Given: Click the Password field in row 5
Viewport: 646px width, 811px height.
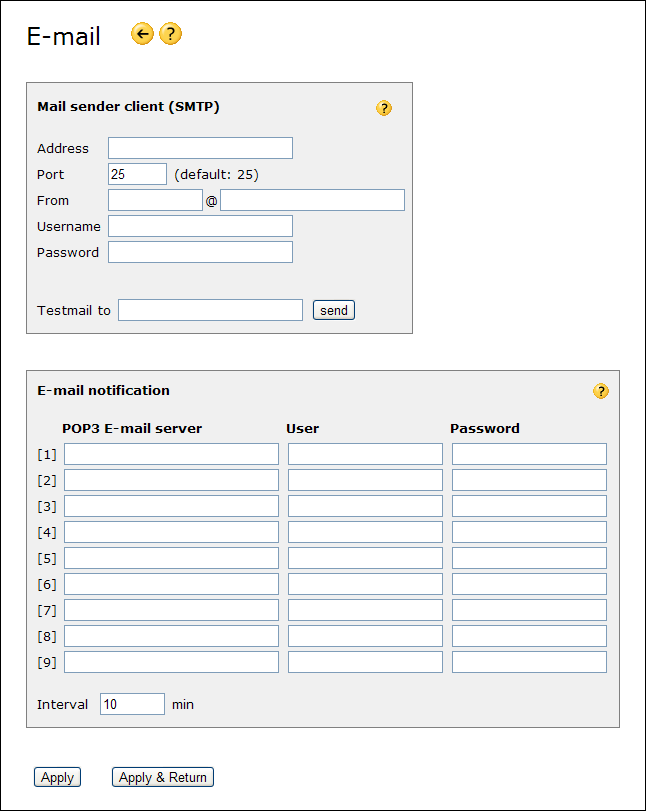Looking at the screenshot, I should tap(529, 558).
